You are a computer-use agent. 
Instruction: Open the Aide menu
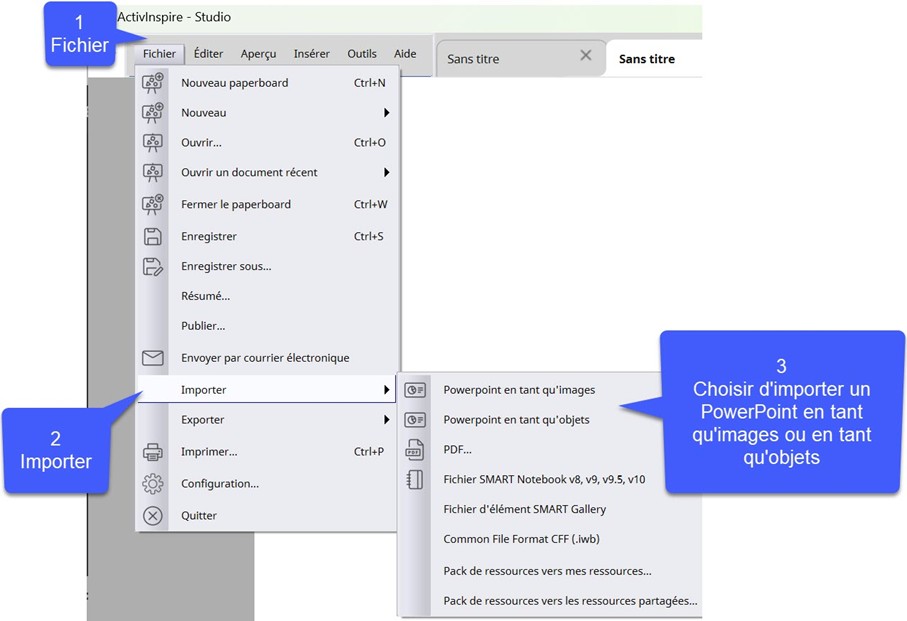[405, 54]
